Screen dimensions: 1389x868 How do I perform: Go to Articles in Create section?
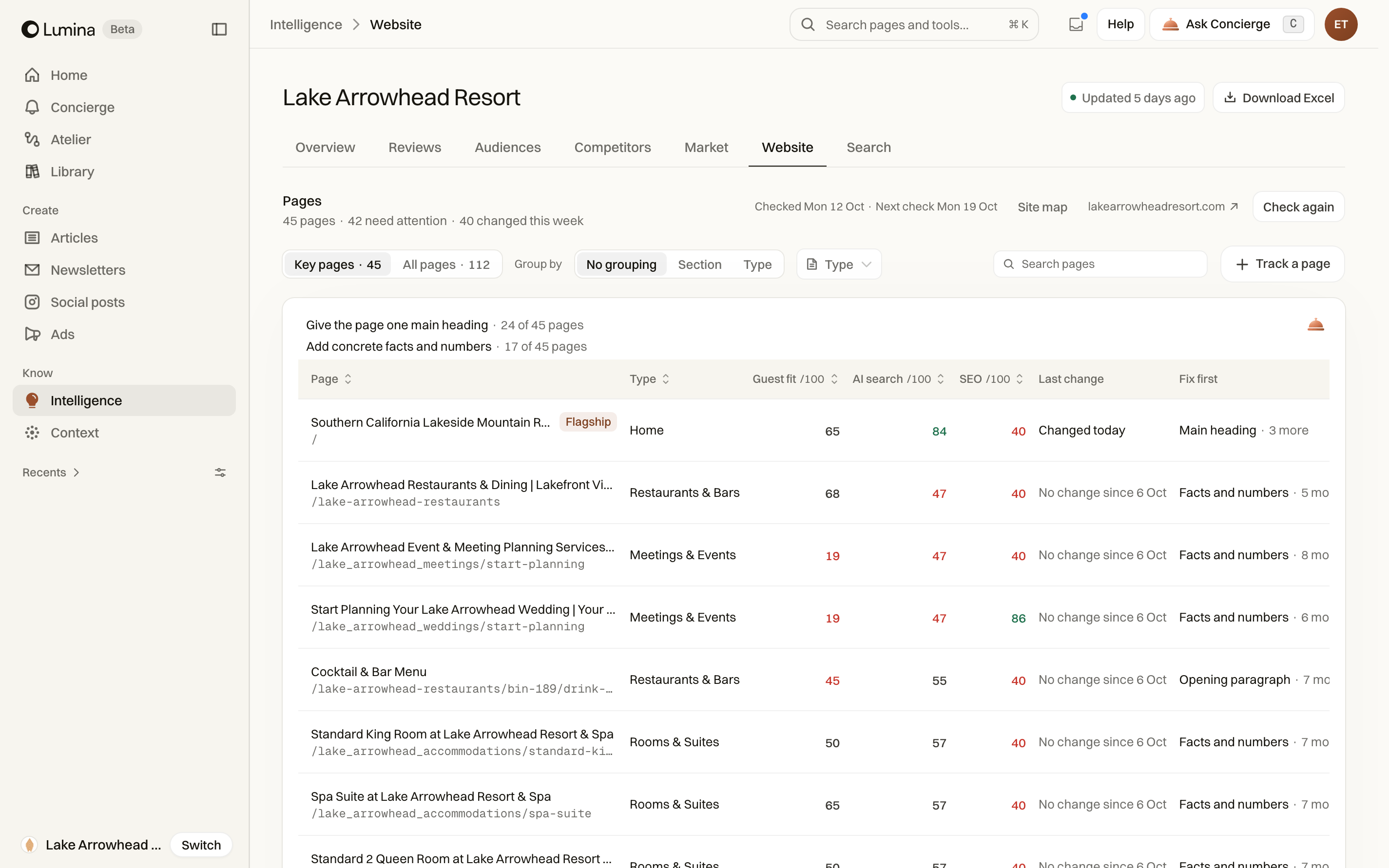click(124, 238)
